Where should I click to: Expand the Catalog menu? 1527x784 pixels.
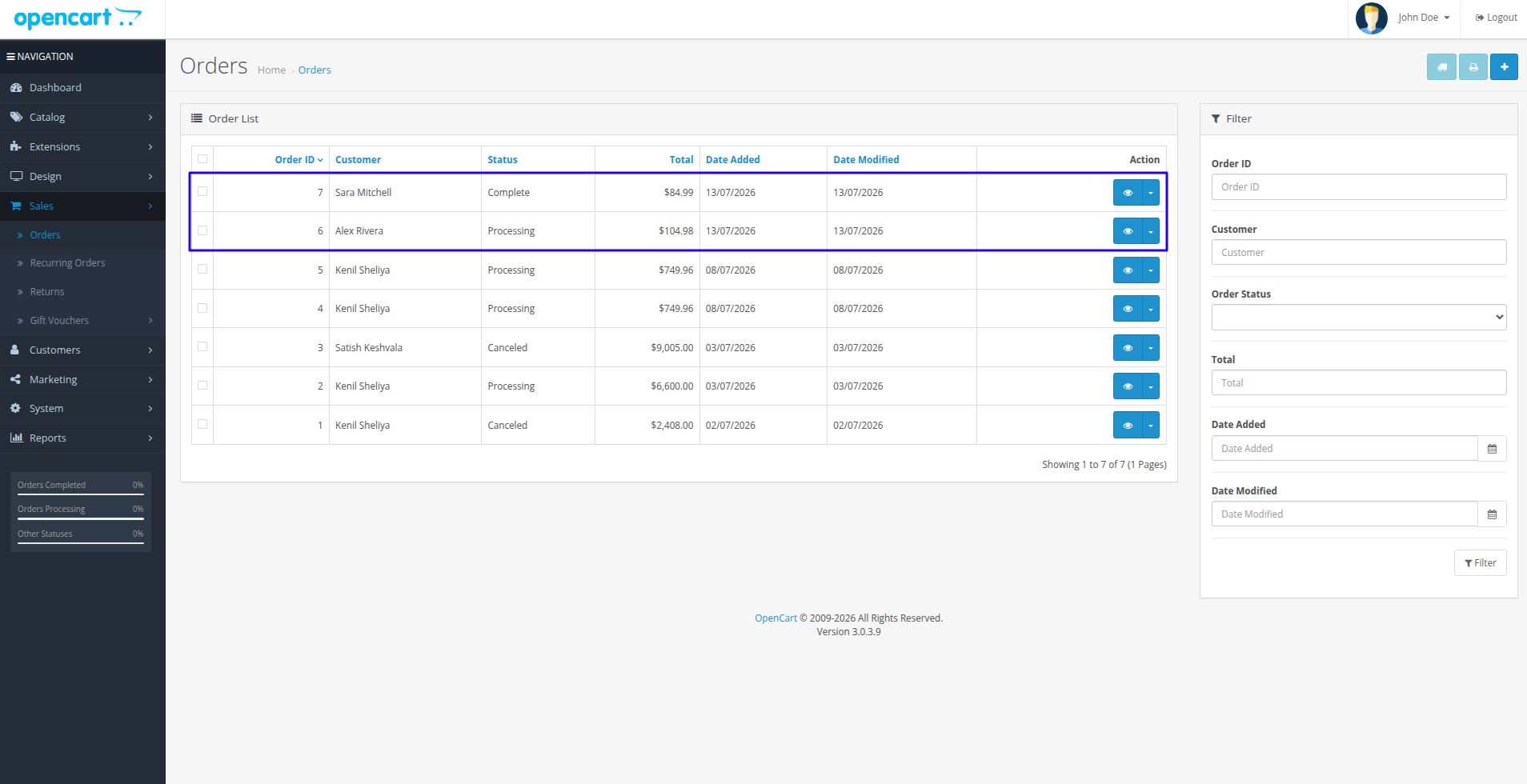tap(82, 118)
